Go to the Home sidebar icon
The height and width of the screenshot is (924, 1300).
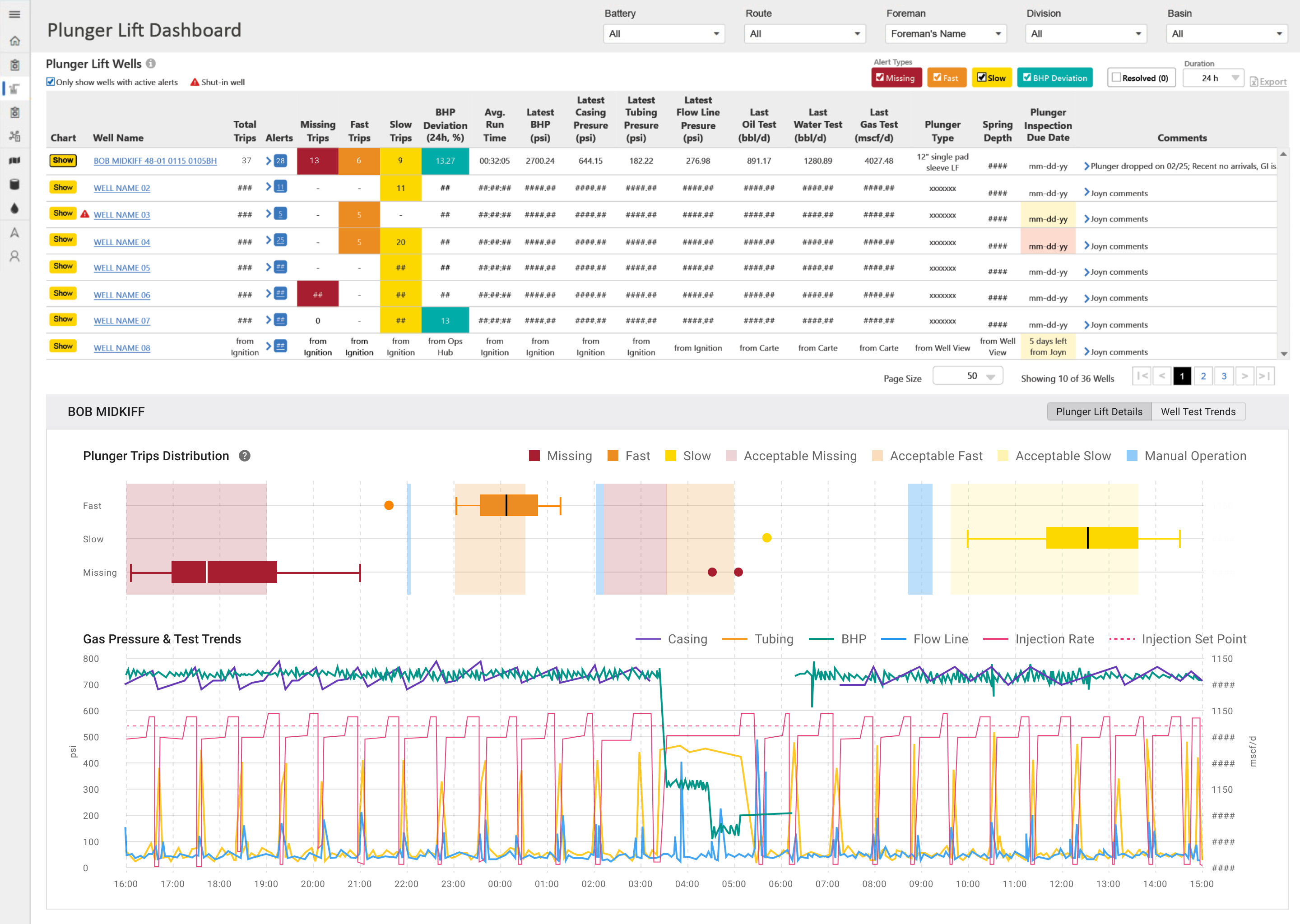click(x=15, y=41)
